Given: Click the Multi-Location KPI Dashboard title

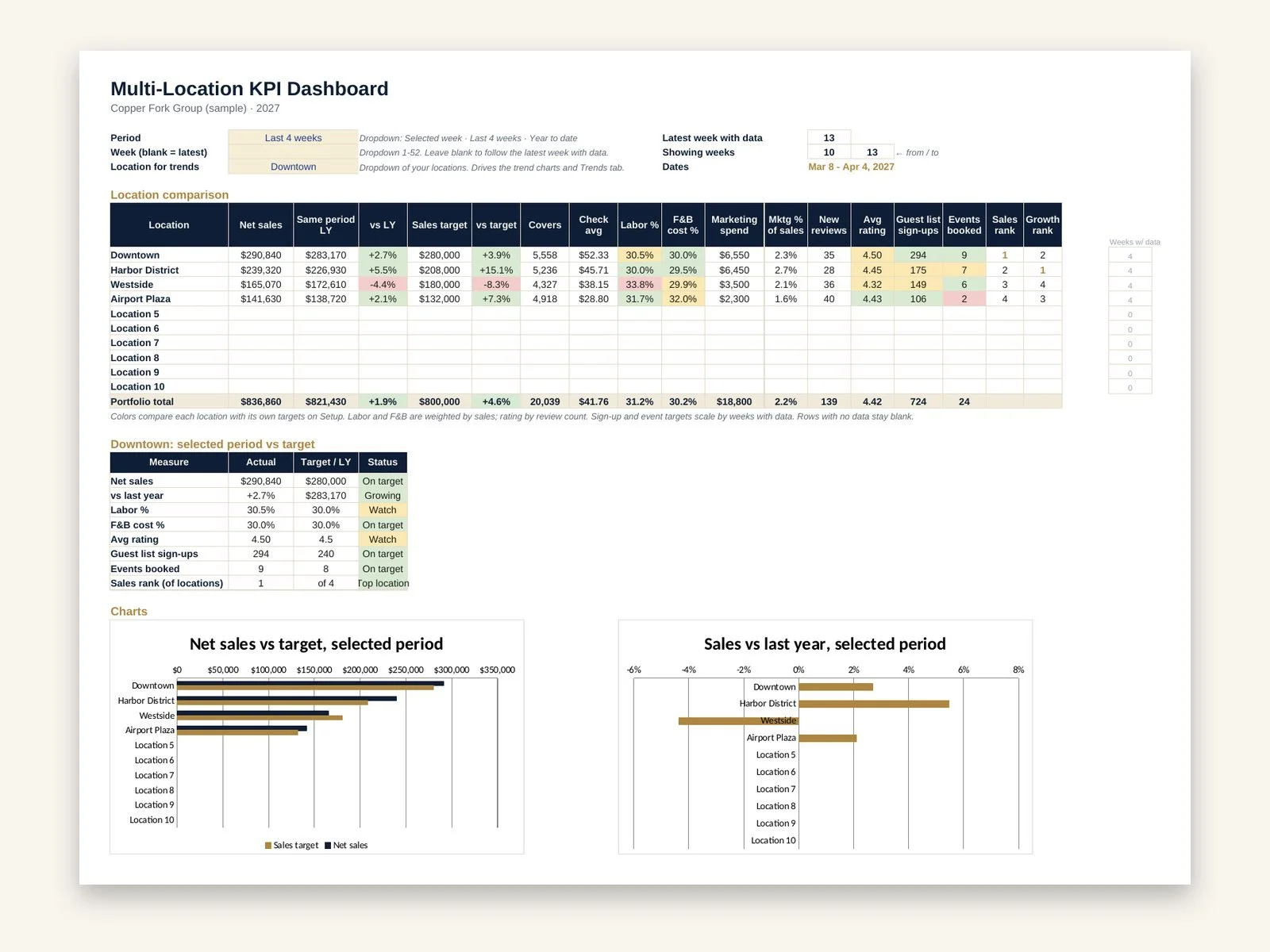Looking at the screenshot, I should point(249,89).
